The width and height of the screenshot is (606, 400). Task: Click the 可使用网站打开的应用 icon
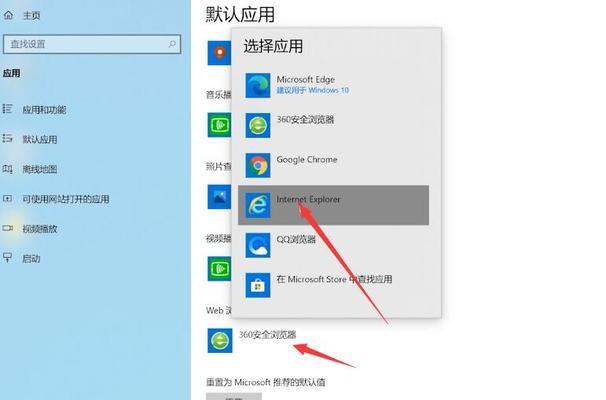click(7, 198)
